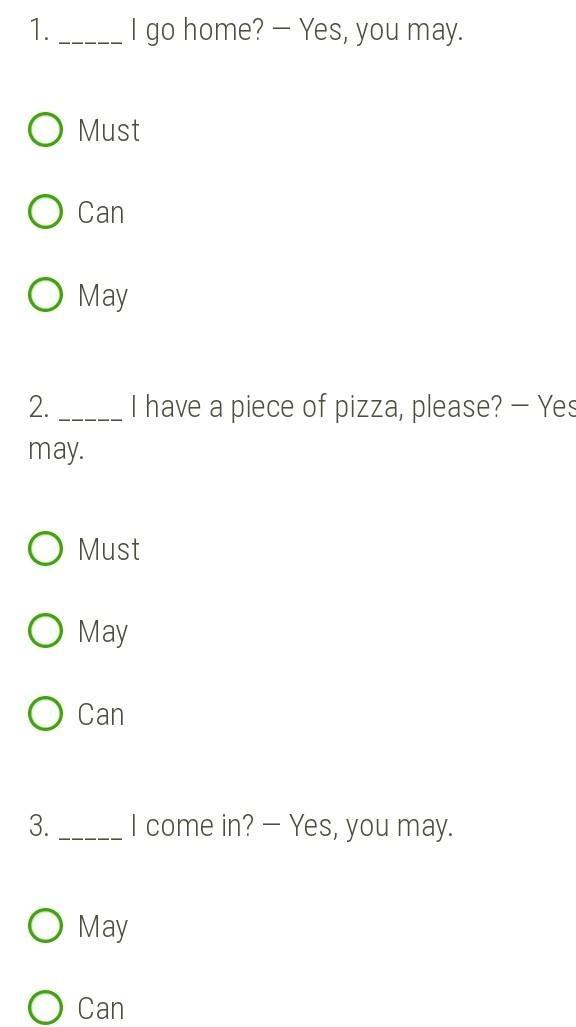The width and height of the screenshot is (576, 1027).
Task: Select Can radio button for question 1
Action: [x=46, y=212]
